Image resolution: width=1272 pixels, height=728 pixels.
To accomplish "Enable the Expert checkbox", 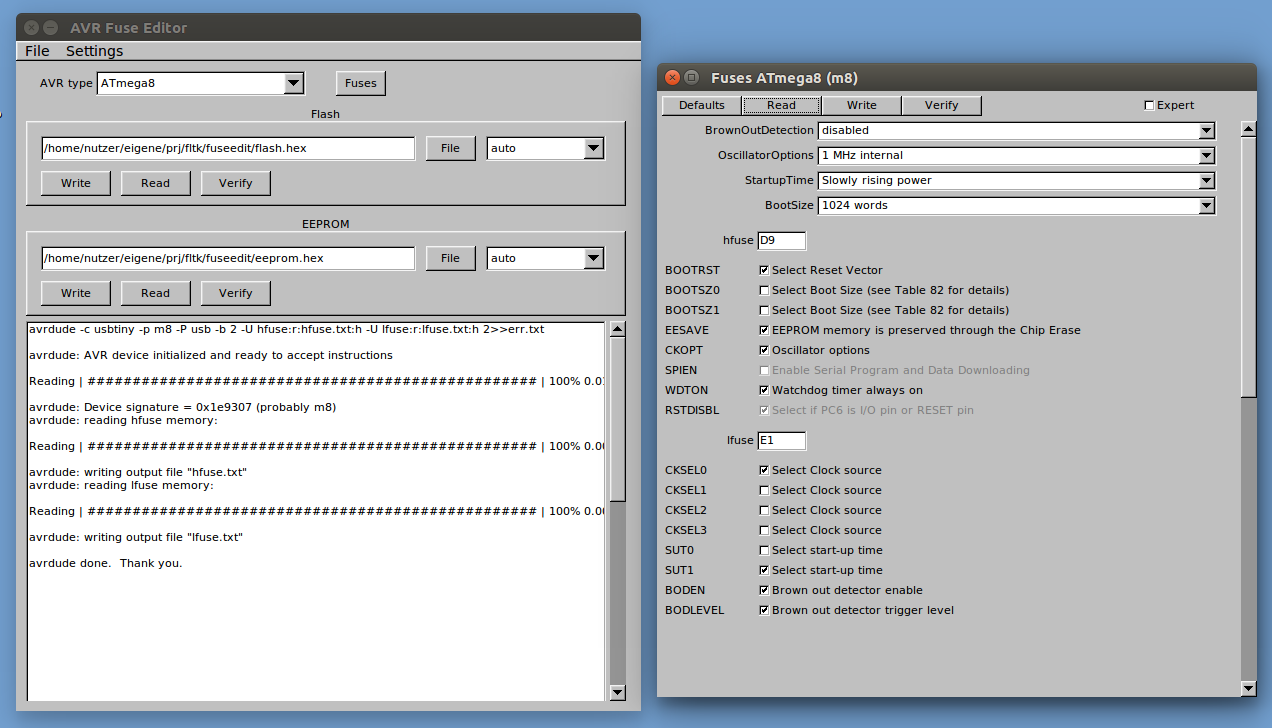I will [1149, 105].
